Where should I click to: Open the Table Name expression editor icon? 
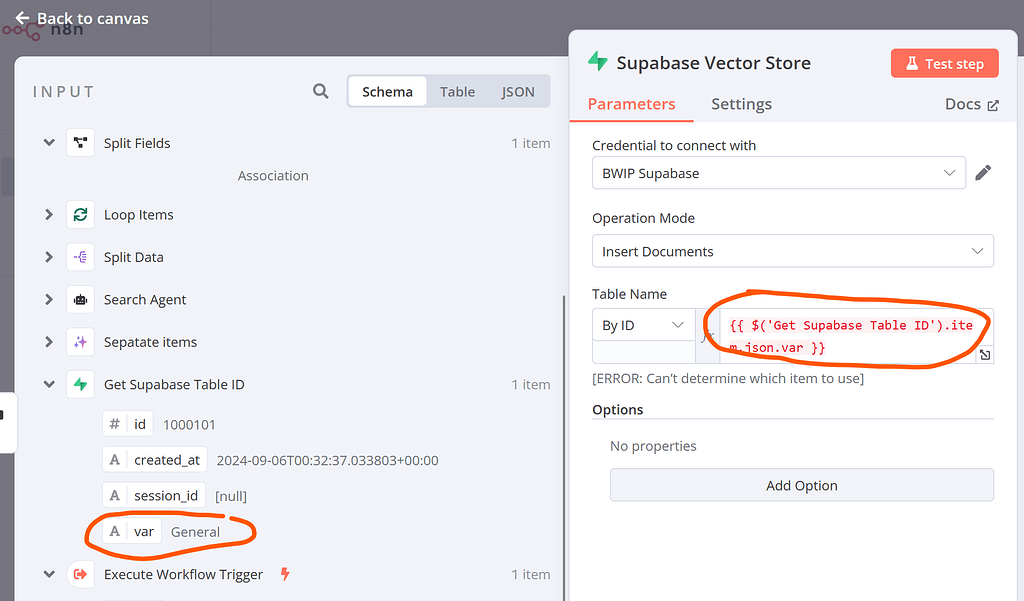click(984, 354)
